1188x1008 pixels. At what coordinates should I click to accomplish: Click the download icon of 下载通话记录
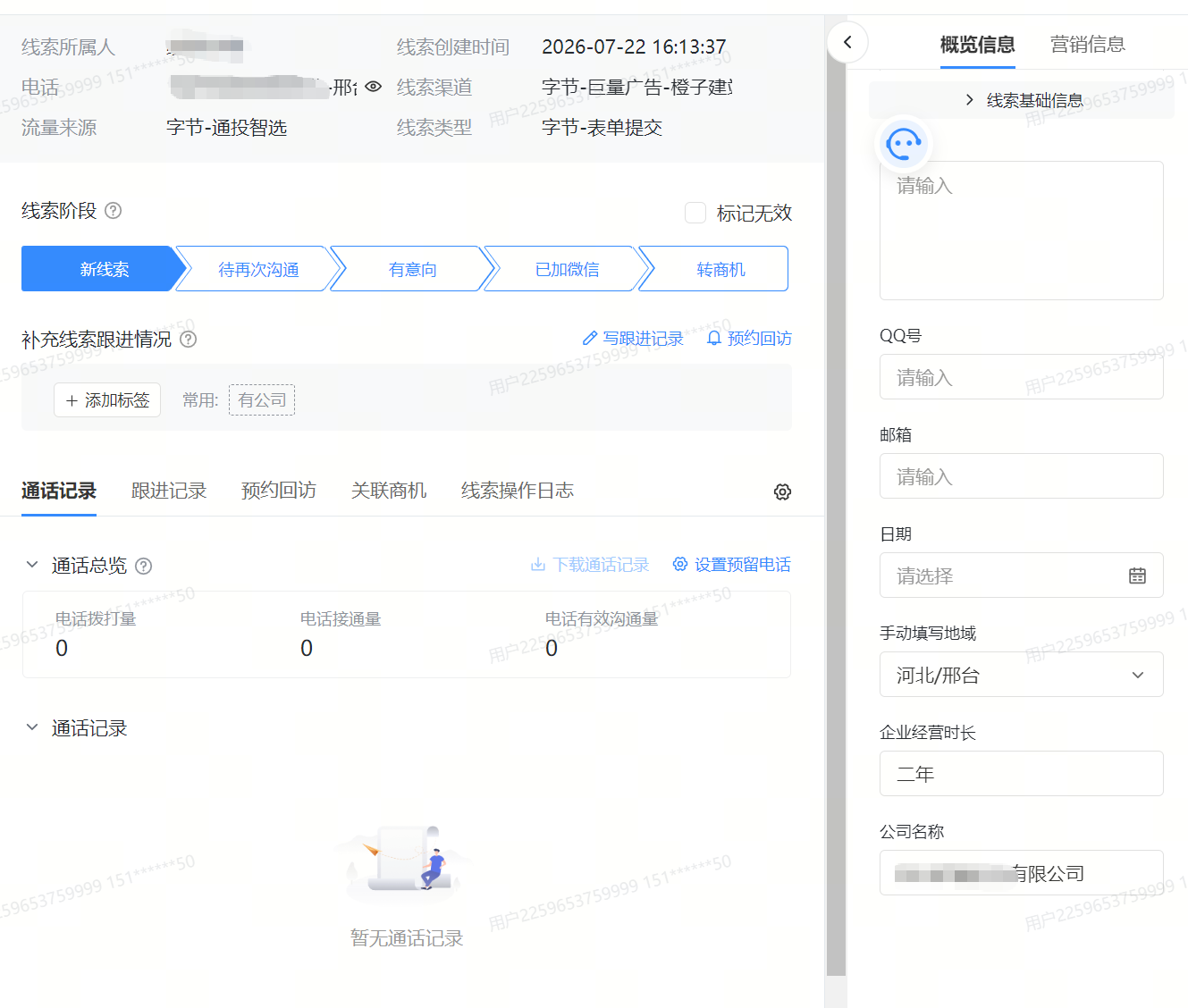(538, 565)
